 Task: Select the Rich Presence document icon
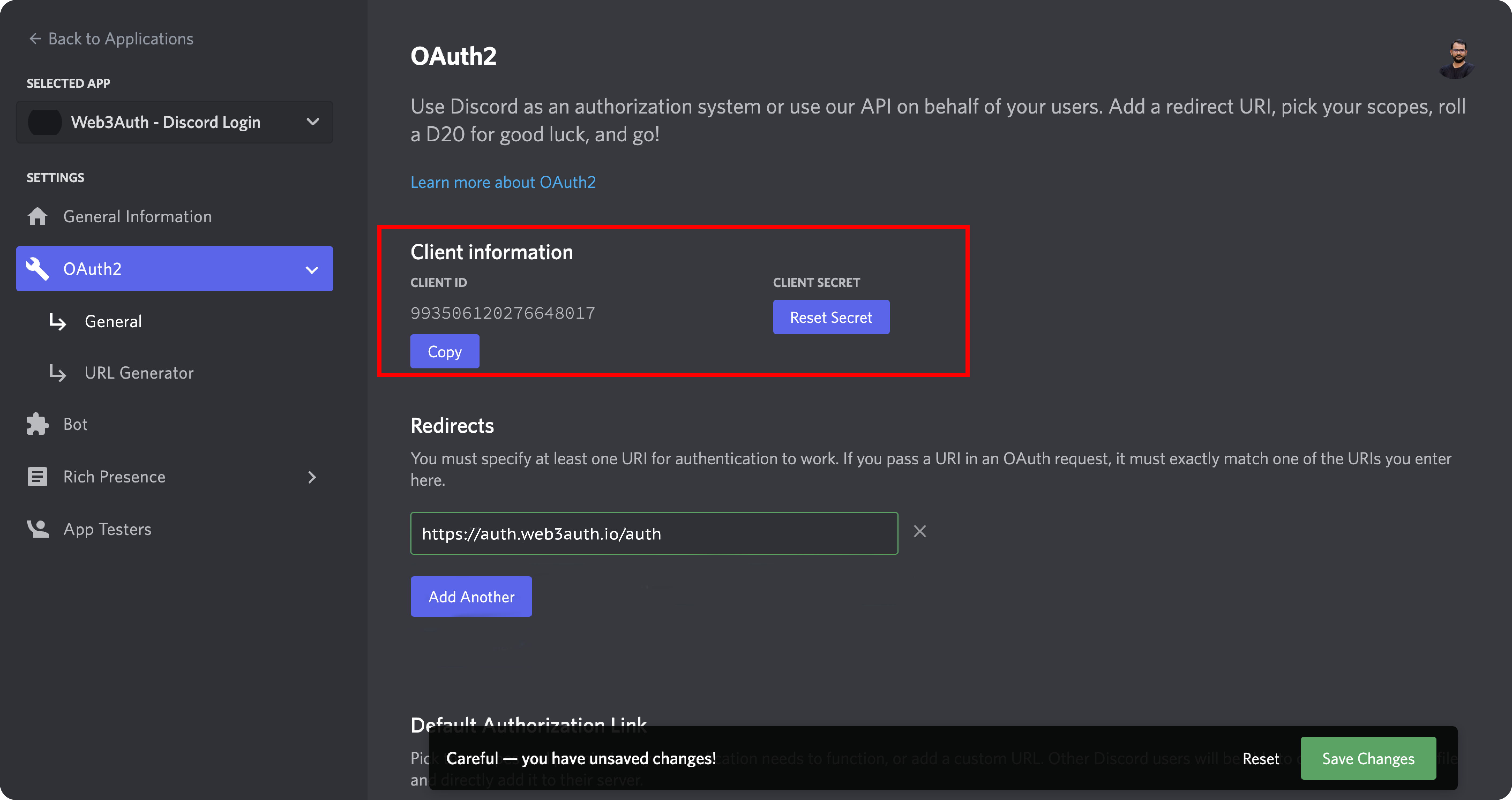(x=37, y=476)
